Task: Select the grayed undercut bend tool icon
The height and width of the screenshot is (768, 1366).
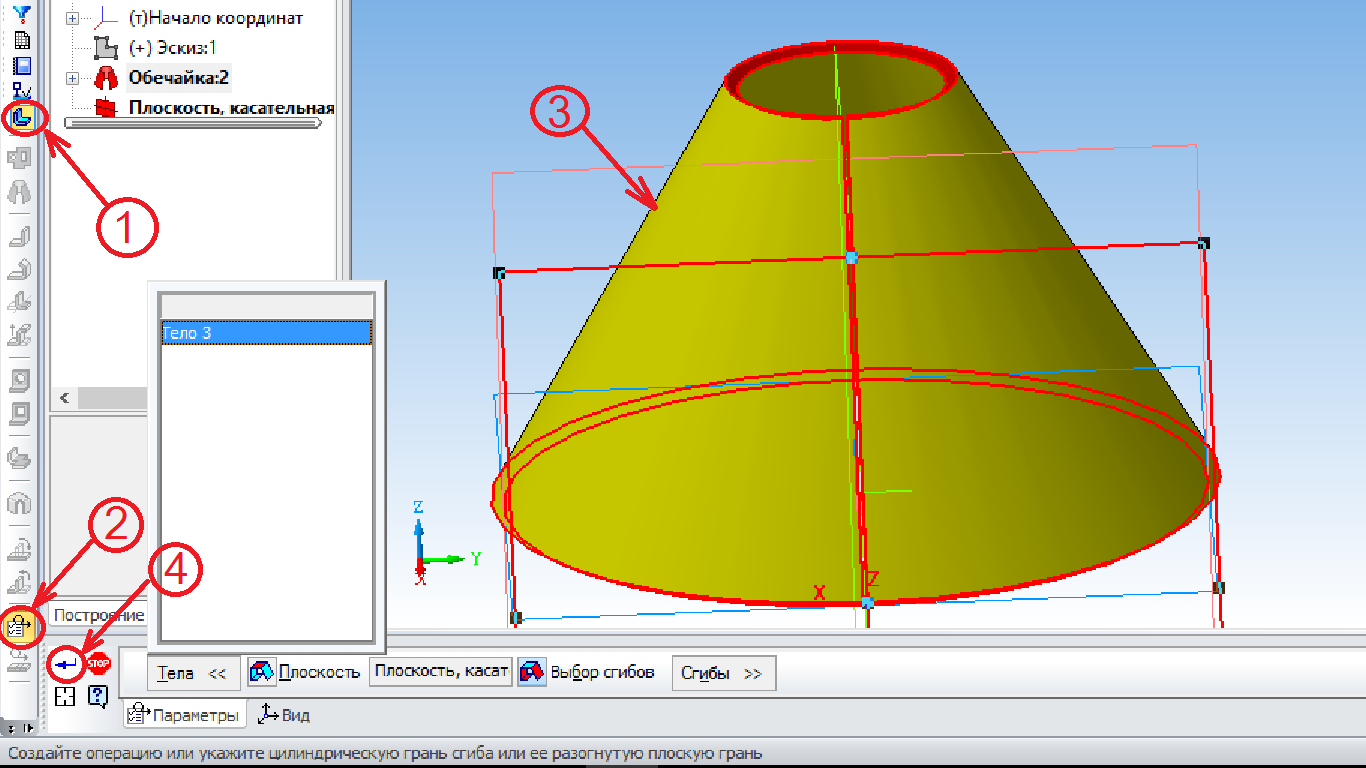Action: (x=19, y=335)
